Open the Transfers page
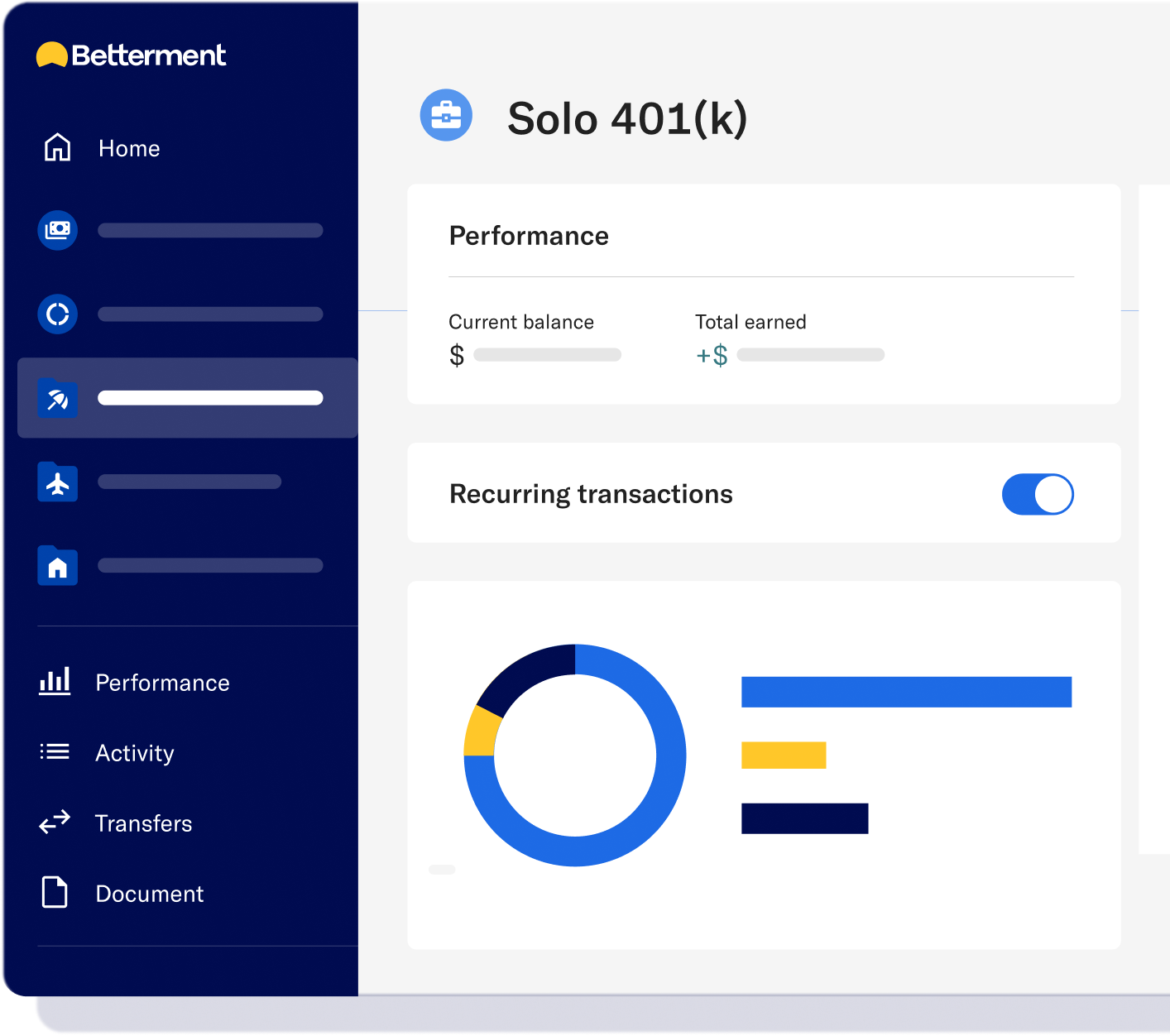 point(143,823)
